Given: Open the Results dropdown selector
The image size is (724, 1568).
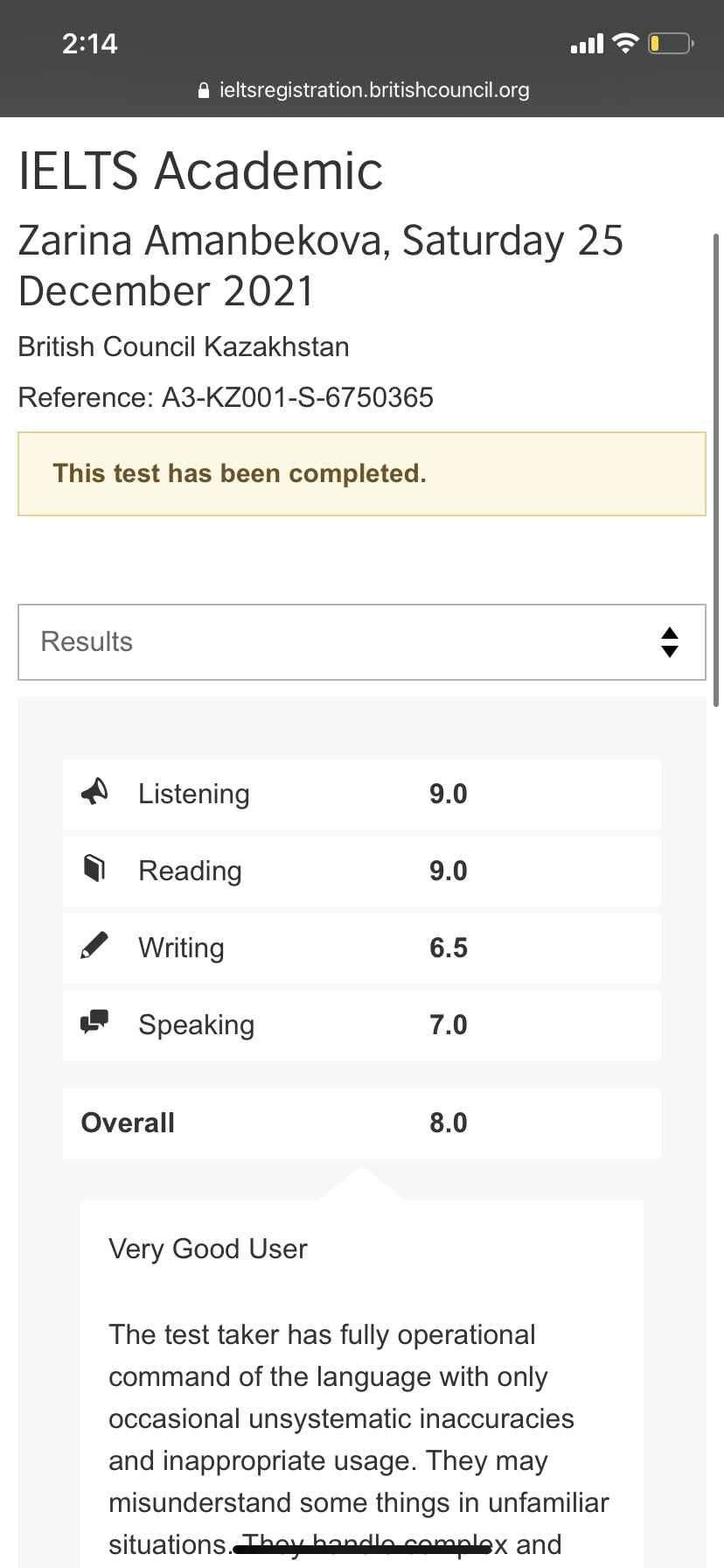Looking at the screenshot, I should [362, 642].
